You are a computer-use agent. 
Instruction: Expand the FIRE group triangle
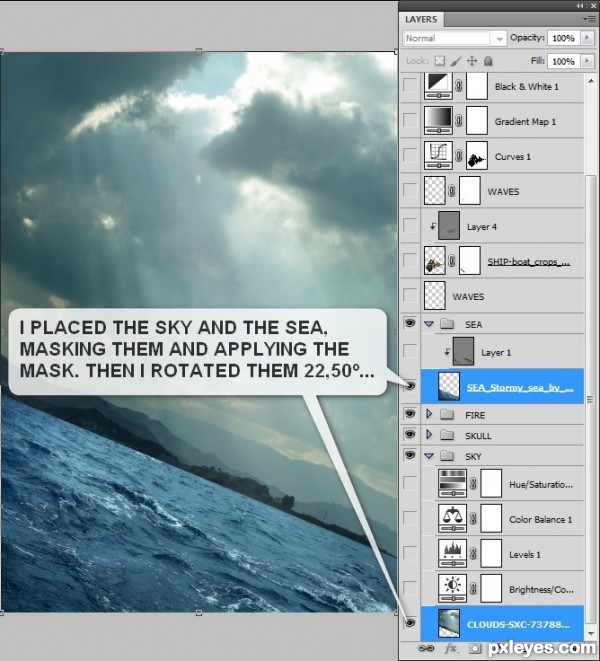(429, 414)
